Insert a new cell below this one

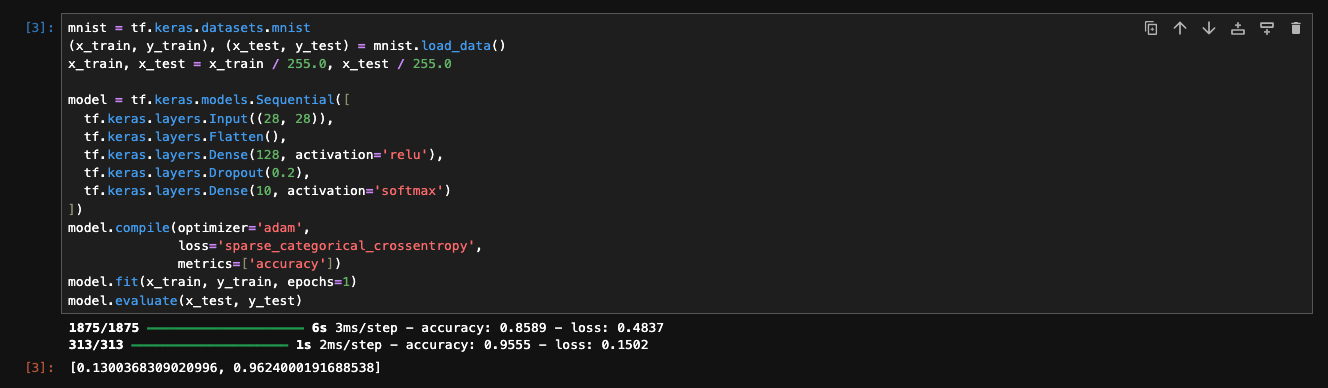[1267, 28]
